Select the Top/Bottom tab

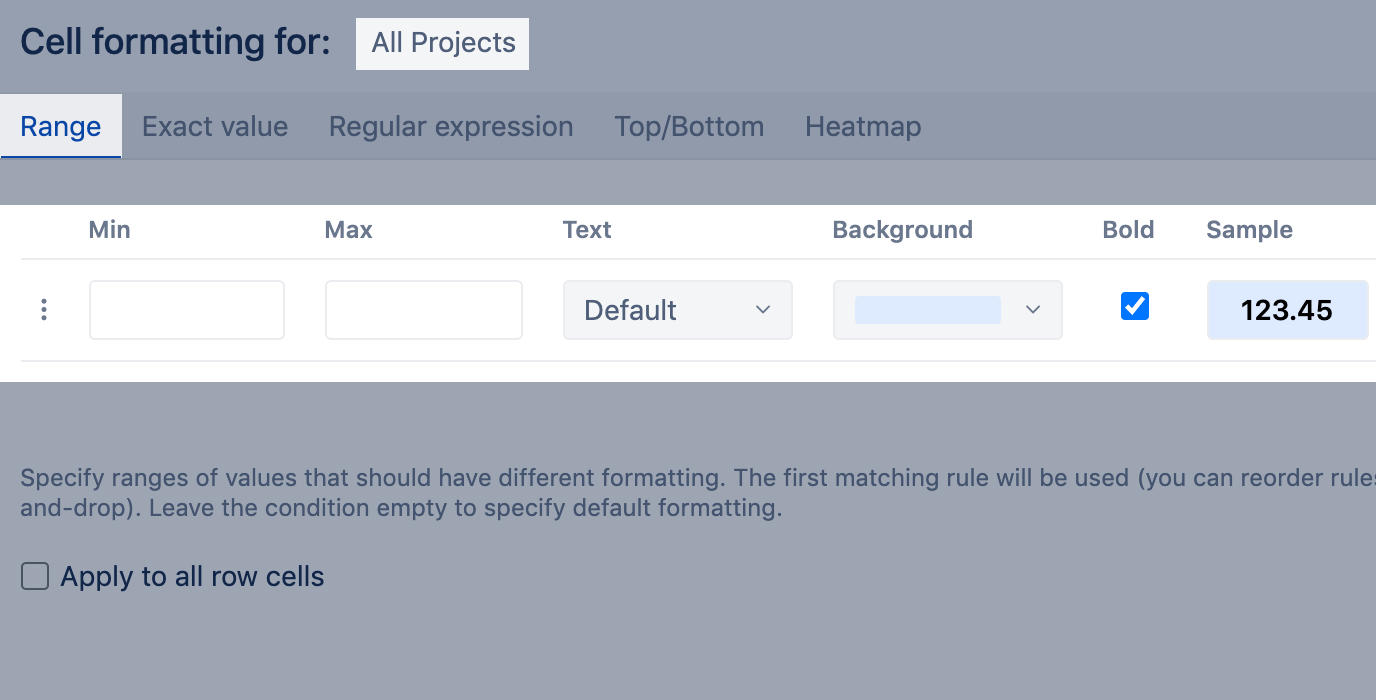tap(689, 127)
